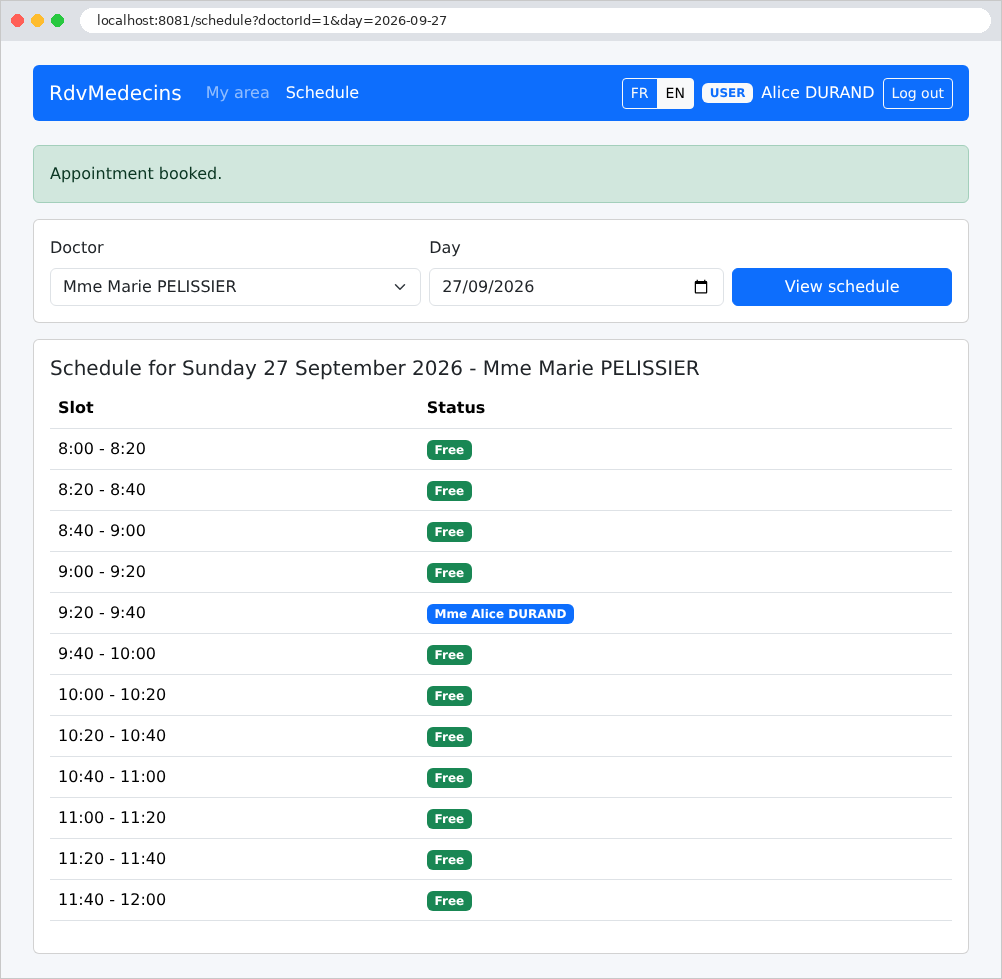Click the Alice DURAND username in navbar

click(817, 93)
